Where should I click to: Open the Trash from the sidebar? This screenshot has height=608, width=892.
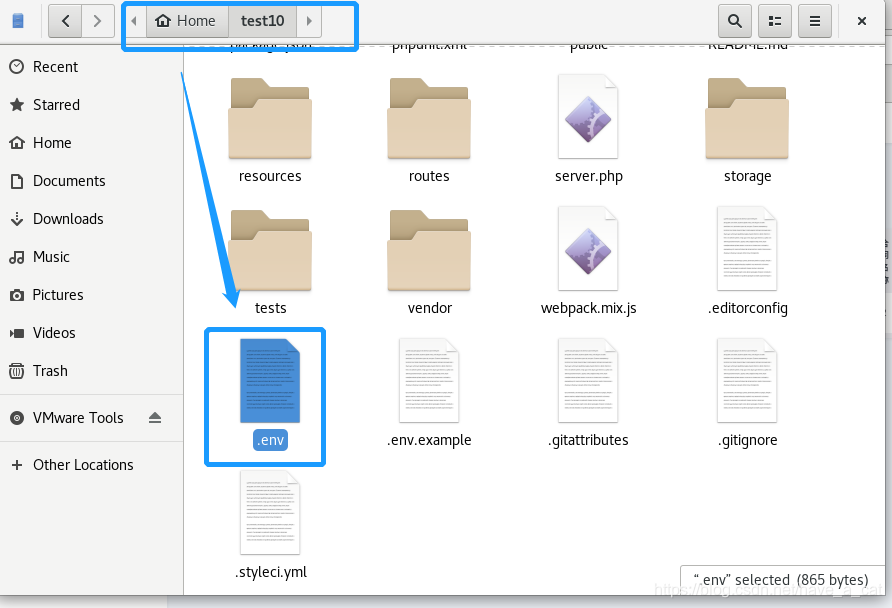(x=52, y=370)
